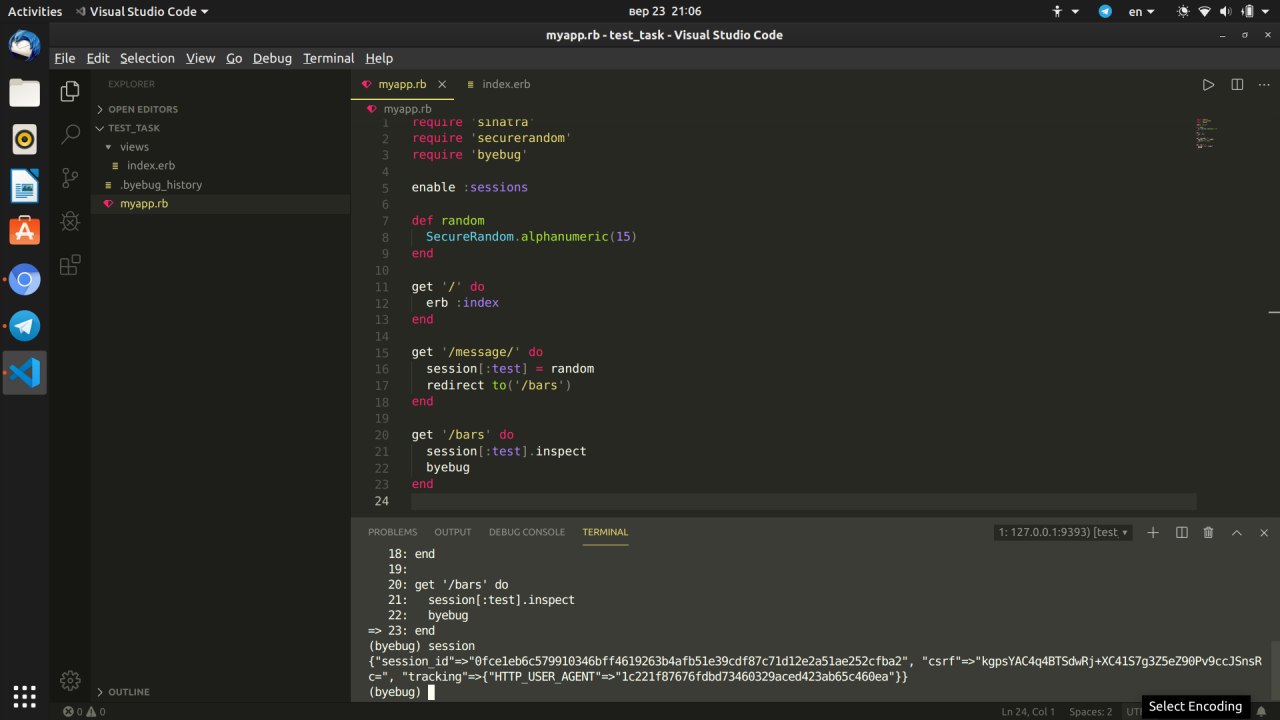Create a new terminal with plus icon

point(1152,532)
